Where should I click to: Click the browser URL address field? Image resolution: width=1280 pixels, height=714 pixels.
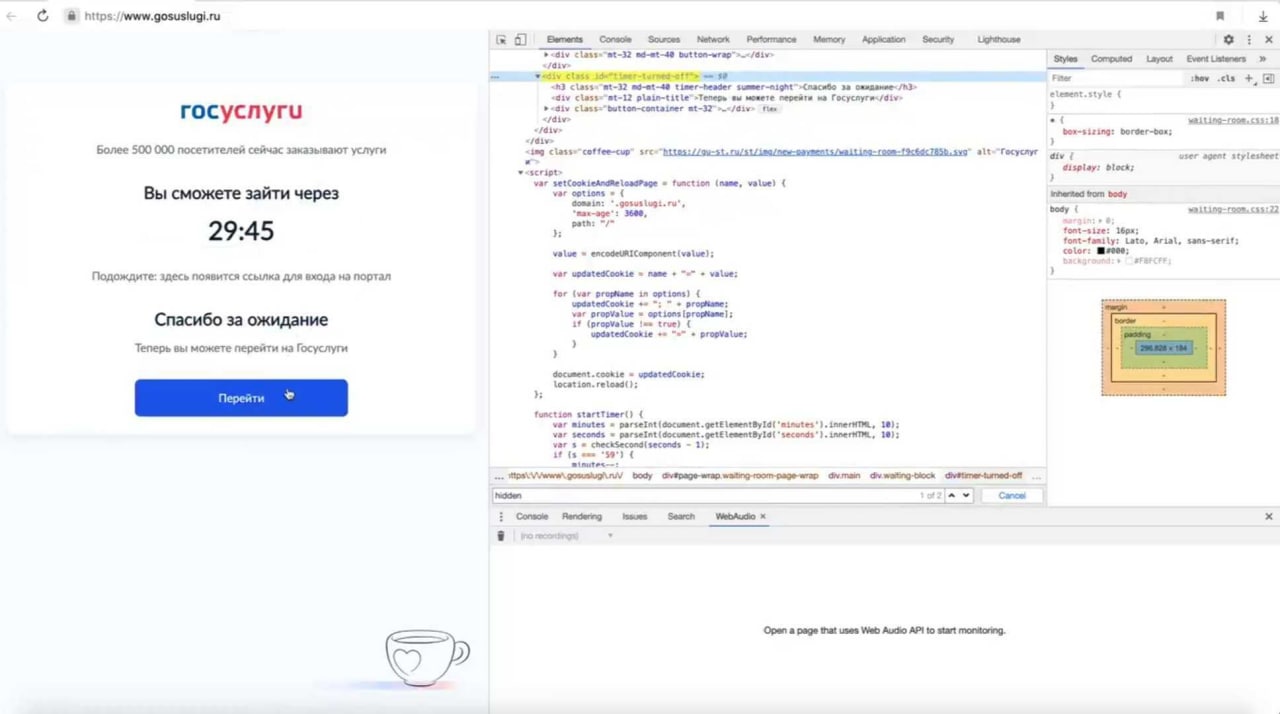pos(152,16)
